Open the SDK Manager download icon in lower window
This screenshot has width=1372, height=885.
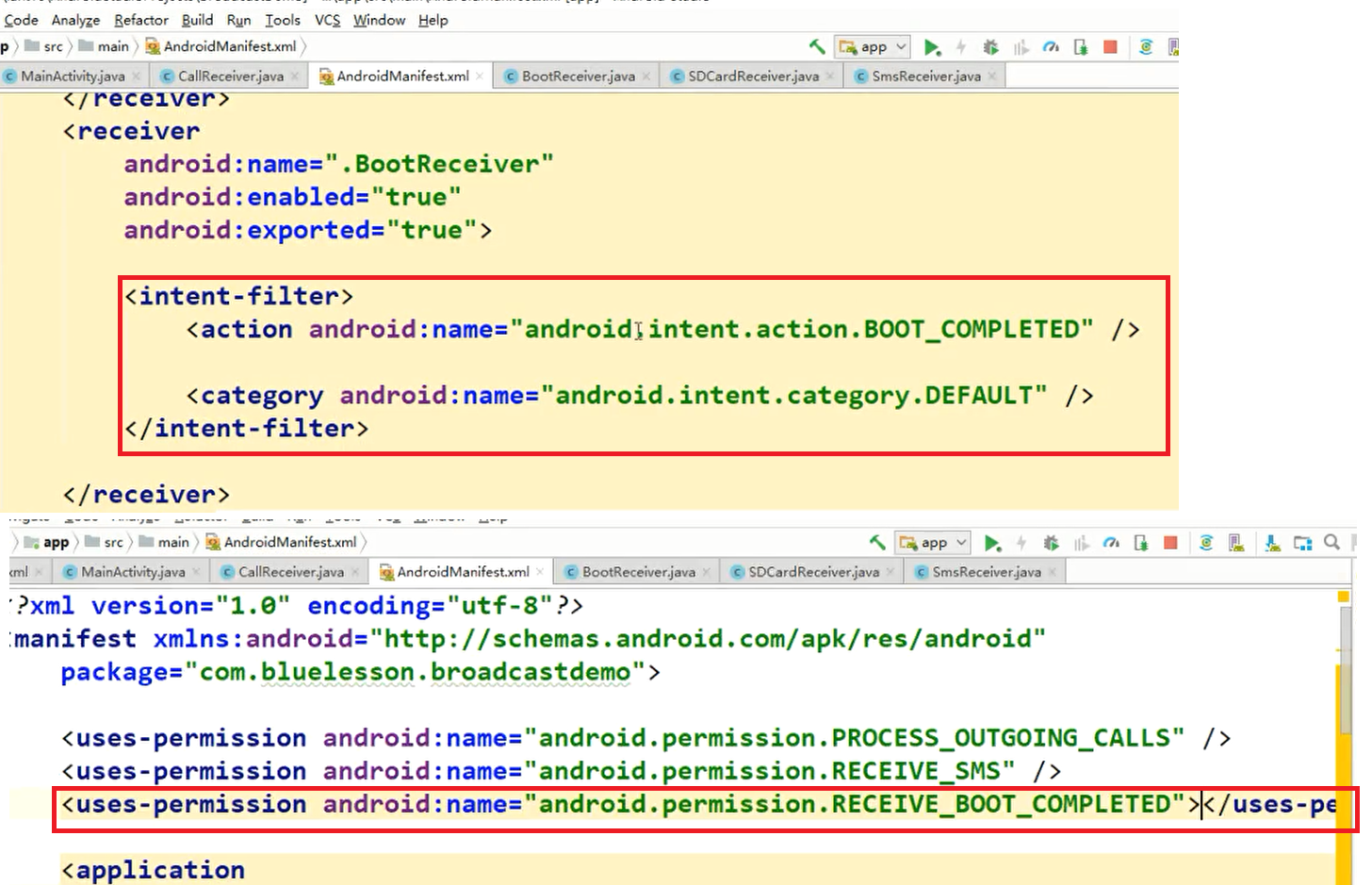point(1272,543)
